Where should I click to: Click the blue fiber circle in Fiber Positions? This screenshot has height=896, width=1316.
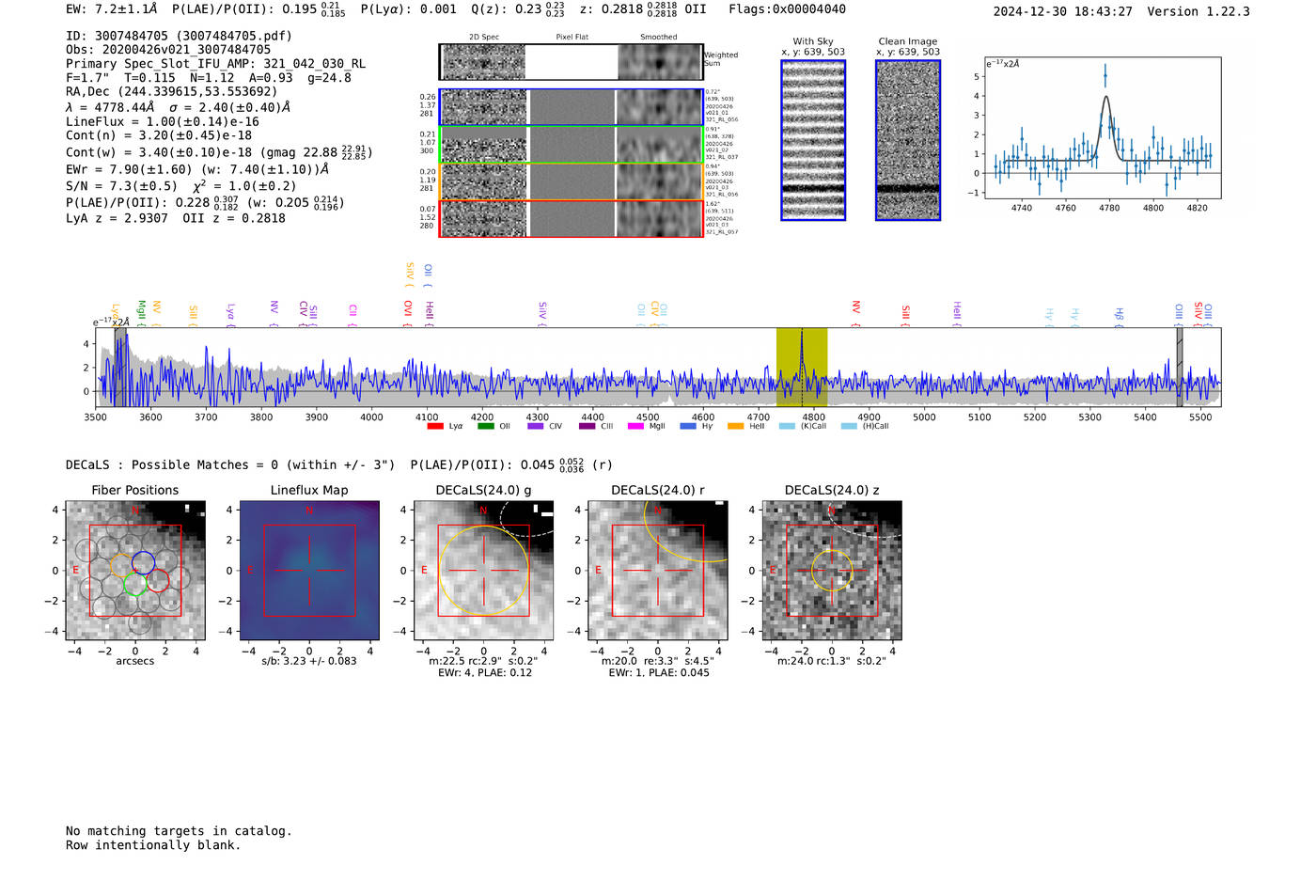point(143,563)
